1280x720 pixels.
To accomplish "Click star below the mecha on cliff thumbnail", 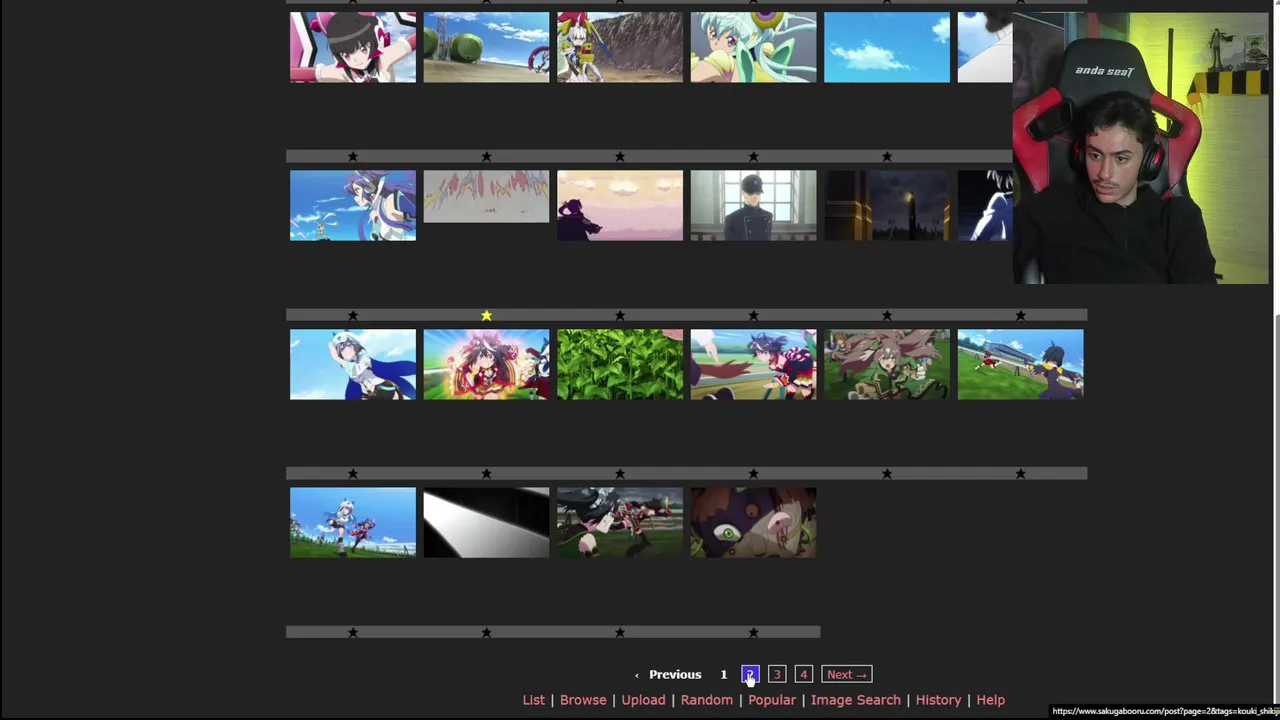I will pos(620,157).
